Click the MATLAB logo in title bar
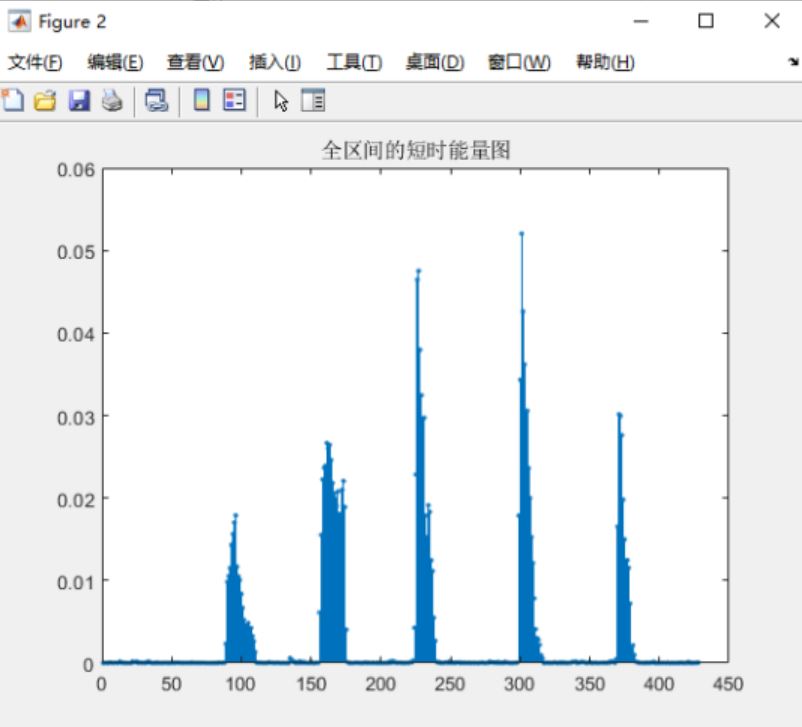The image size is (802, 727). click(x=19, y=21)
